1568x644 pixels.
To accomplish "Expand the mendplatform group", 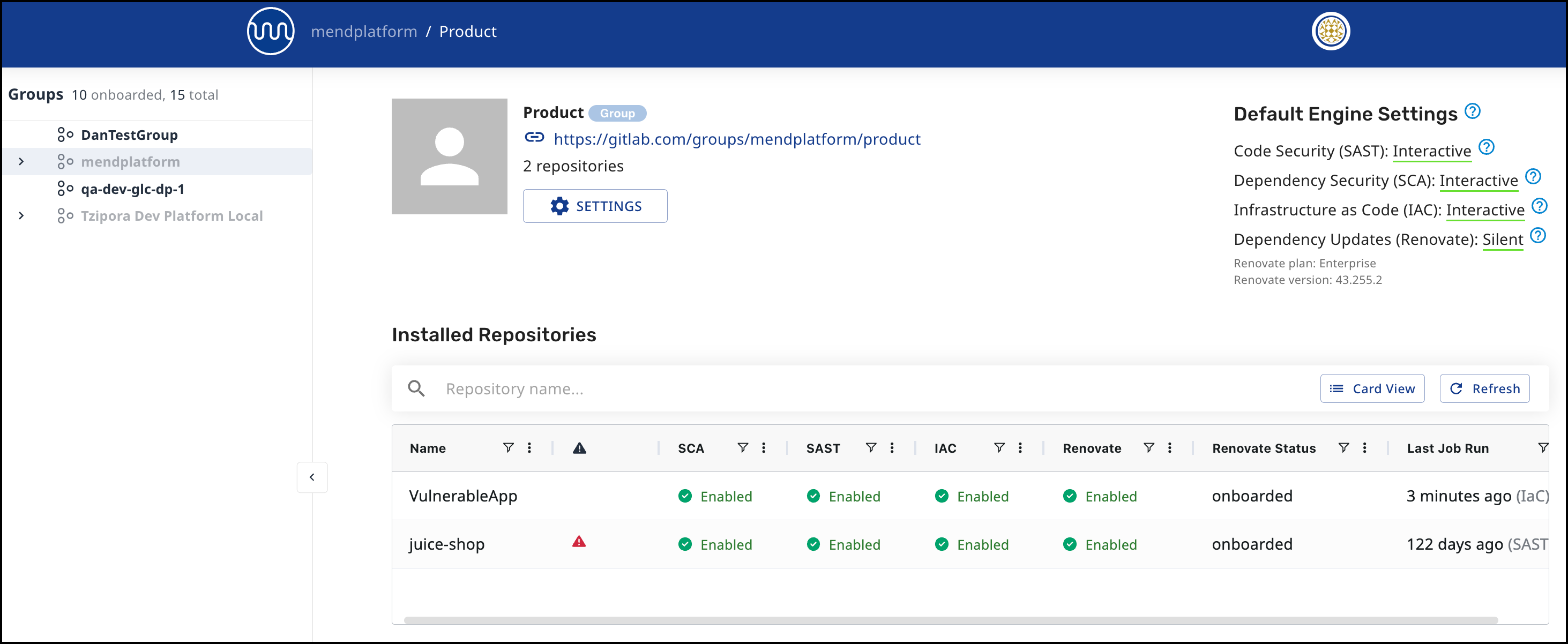I will point(21,161).
